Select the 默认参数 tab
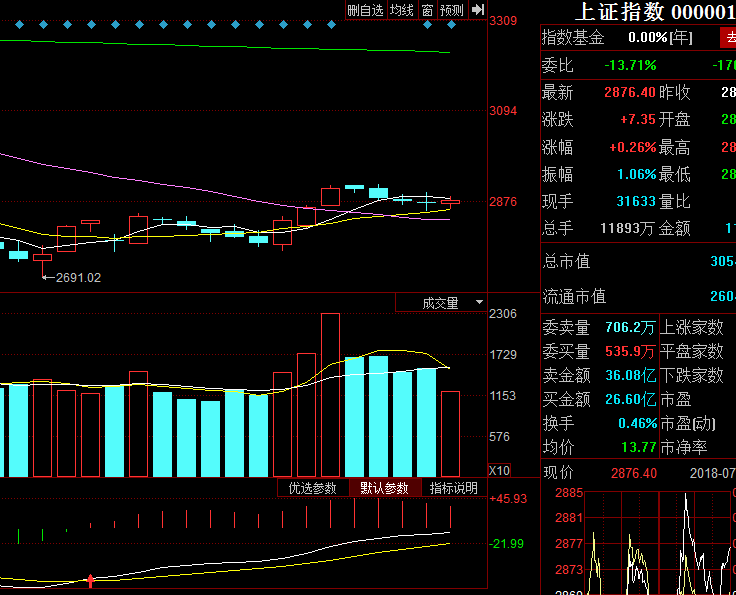 [384, 488]
